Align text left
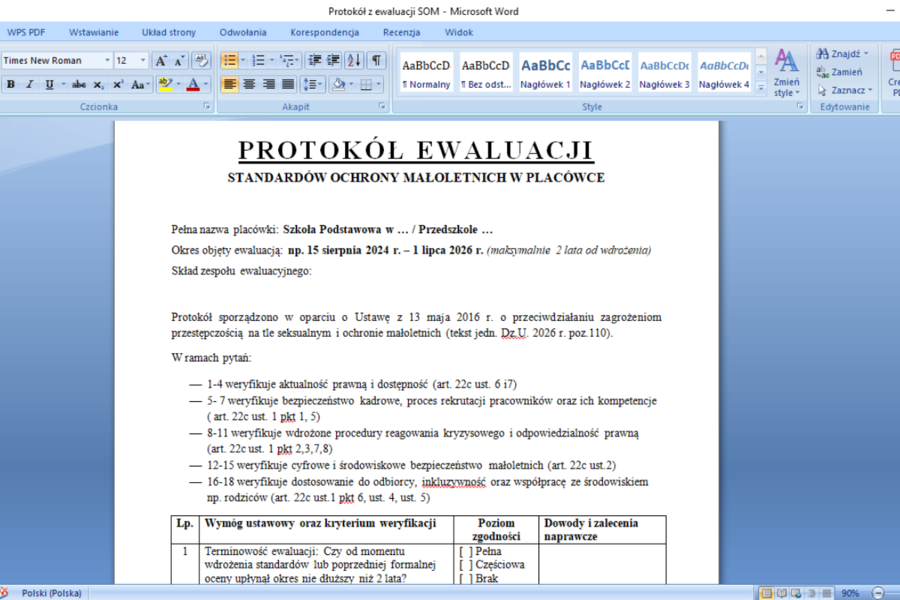The height and width of the screenshot is (600, 900). coord(230,84)
